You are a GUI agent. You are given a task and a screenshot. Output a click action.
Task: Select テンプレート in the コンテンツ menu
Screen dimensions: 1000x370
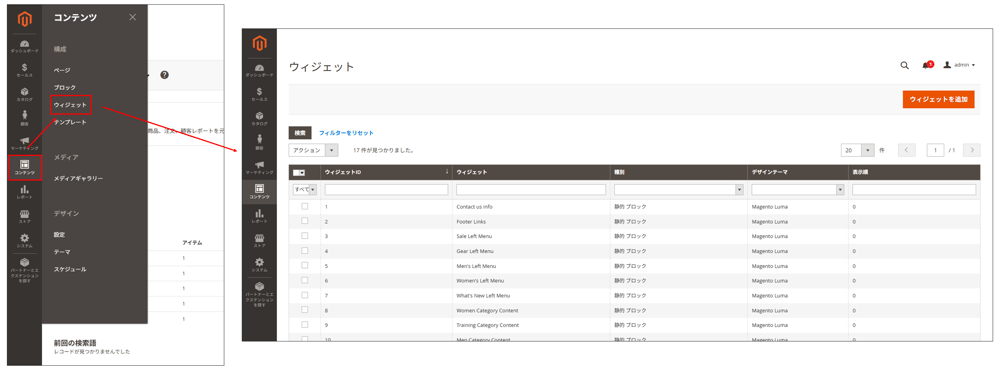point(70,122)
